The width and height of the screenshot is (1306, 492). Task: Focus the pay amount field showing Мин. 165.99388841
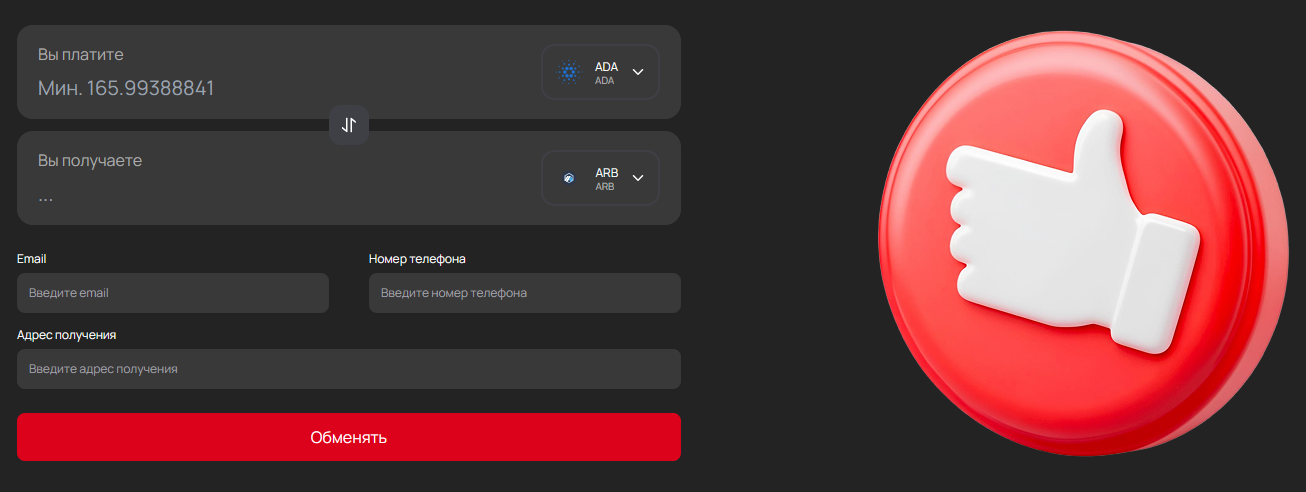tap(126, 88)
